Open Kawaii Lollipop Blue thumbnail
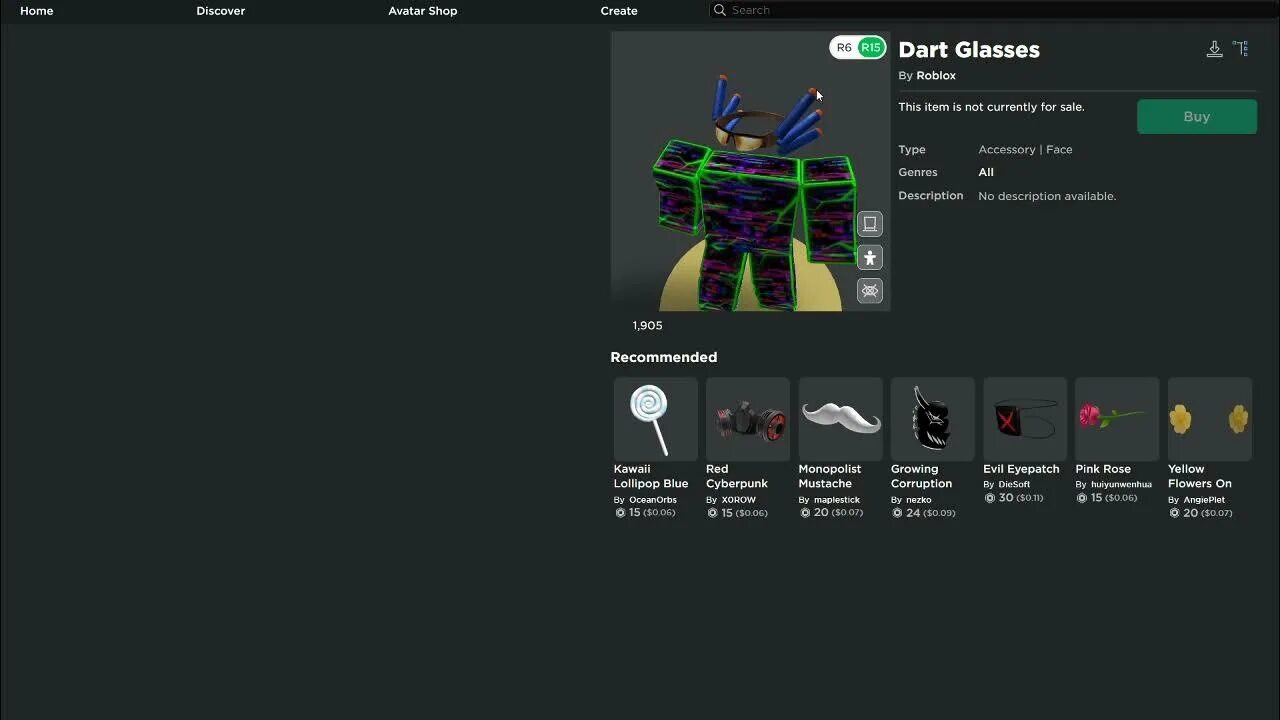Image resolution: width=1280 pixels, height=720 pixels. click(x=656, y=419)
